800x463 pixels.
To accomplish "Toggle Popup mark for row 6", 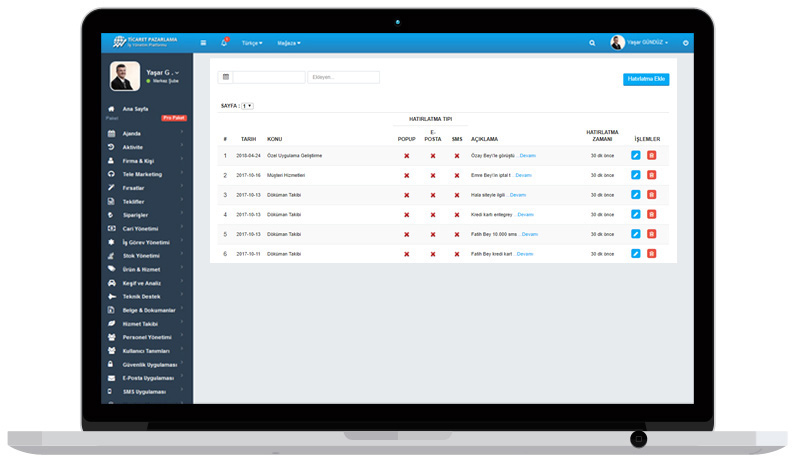I will (x=407, y=254).
